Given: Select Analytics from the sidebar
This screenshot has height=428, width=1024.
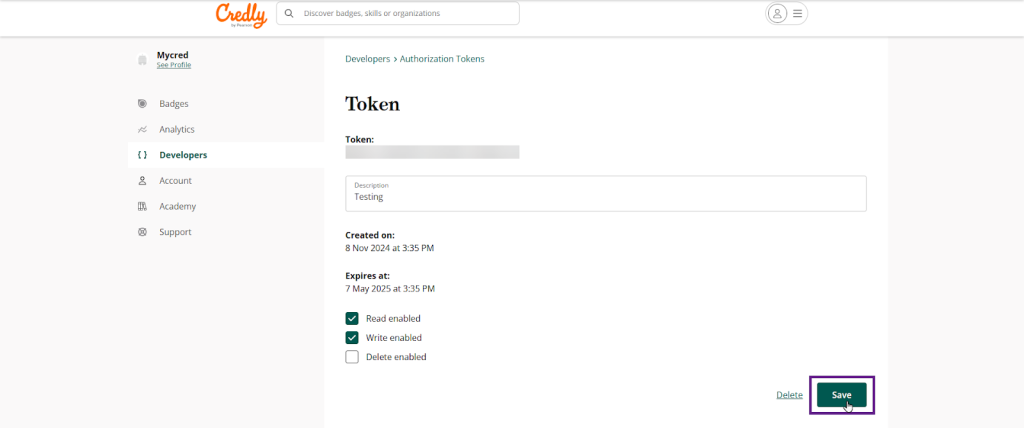Looking at the screenshot, I should click(x=176, y=130).
